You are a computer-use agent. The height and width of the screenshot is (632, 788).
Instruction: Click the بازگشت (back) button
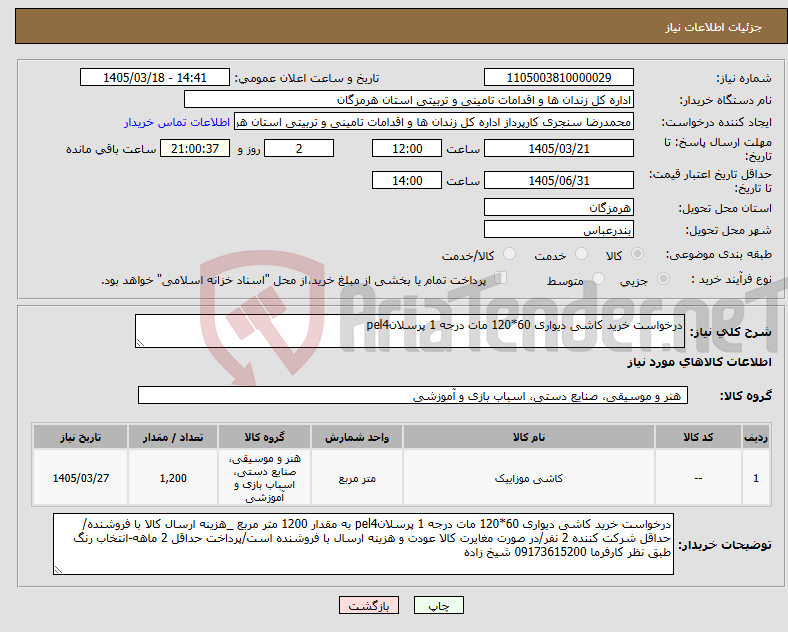369,605
